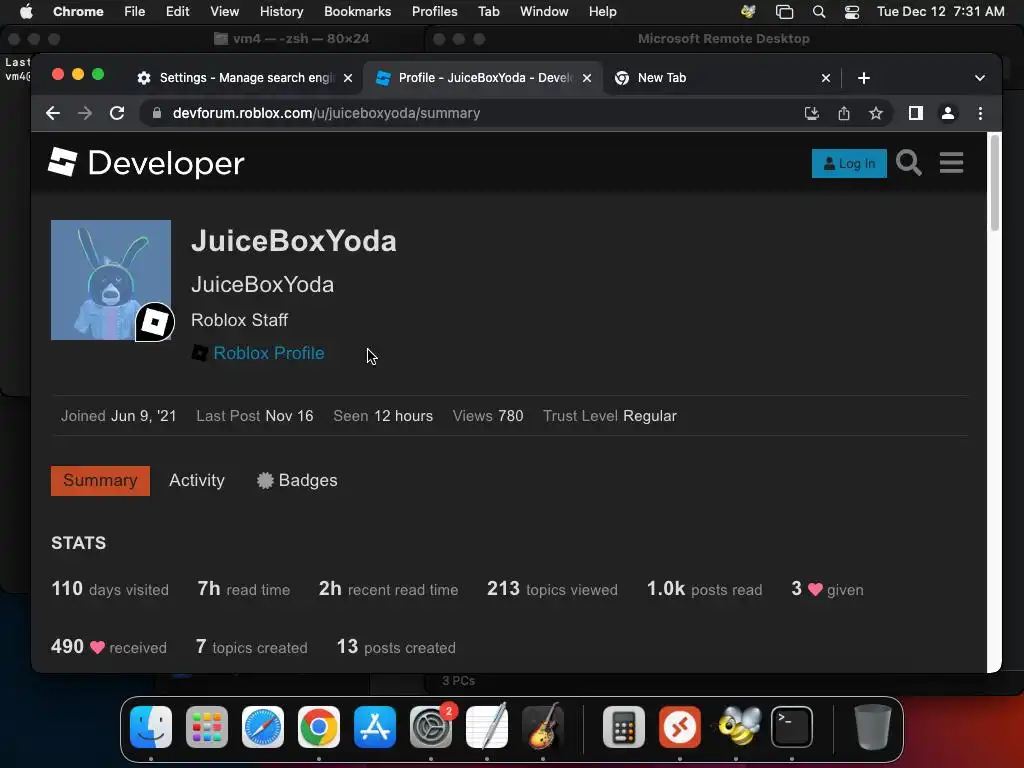Click the share page icon
The image size is (1024, 768).
[x=844, y=113]
